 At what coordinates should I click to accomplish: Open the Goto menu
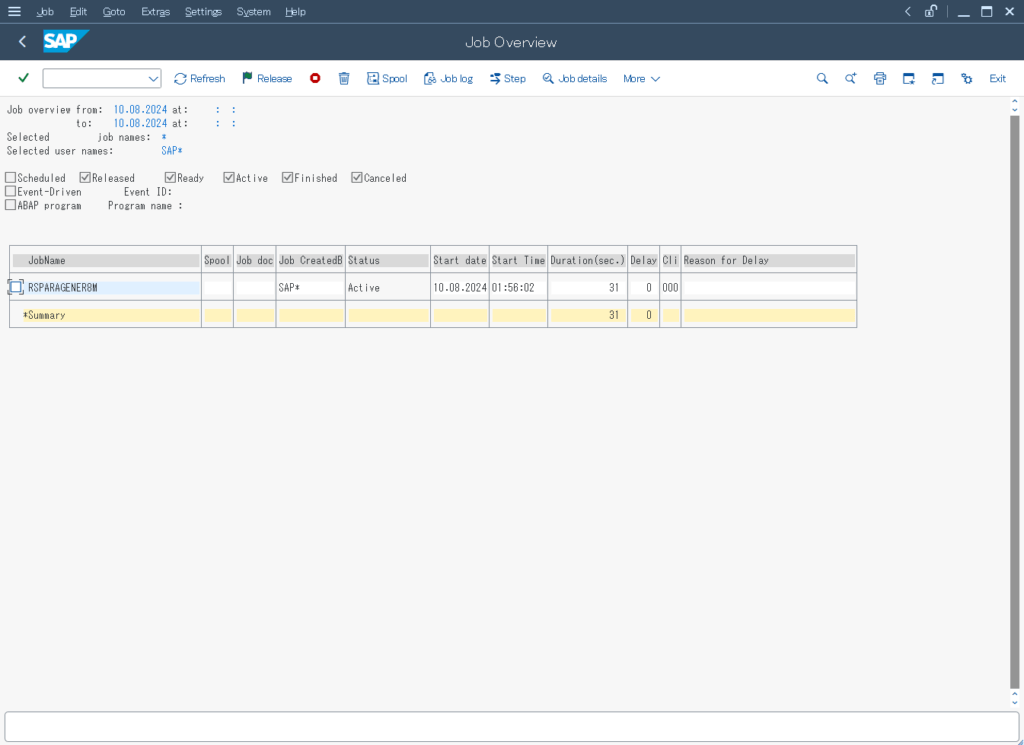[x=113, y=11]
